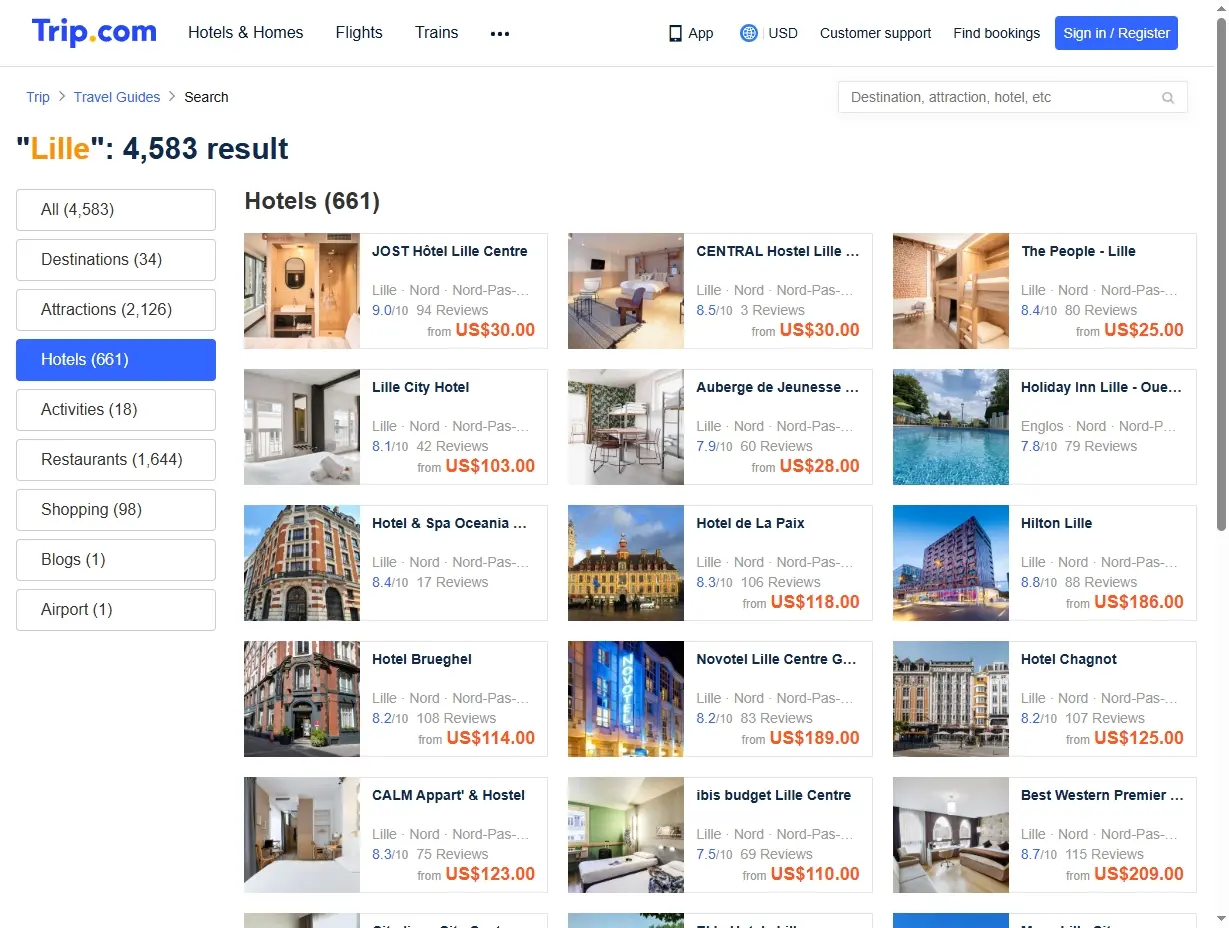The height and width of the screenshot is (928, 1229).
Task: Click Hotel Chagnot title
Action: click(x=1069, y=659)
